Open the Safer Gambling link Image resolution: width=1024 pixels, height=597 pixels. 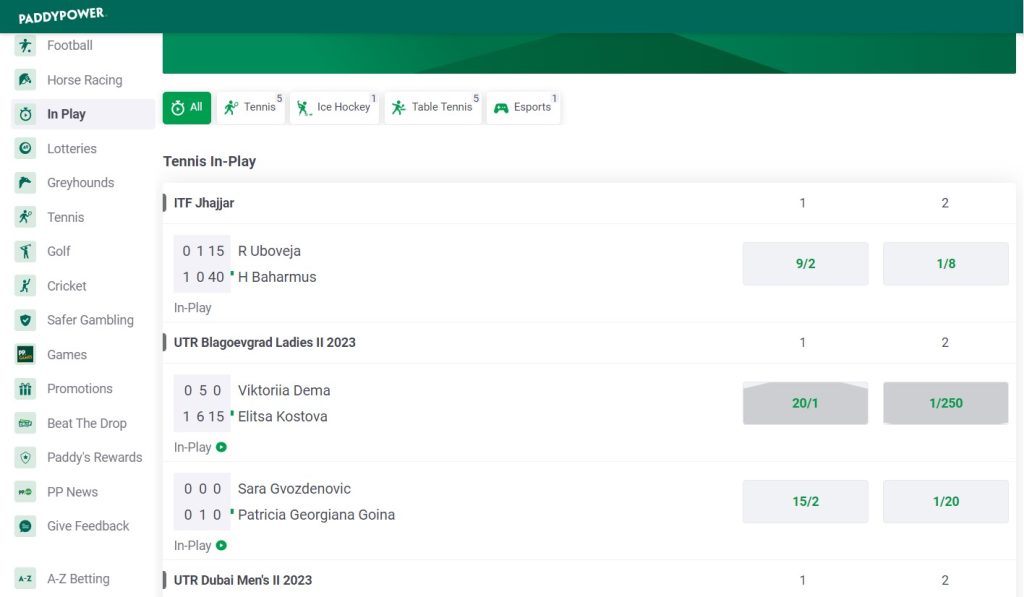90,320
